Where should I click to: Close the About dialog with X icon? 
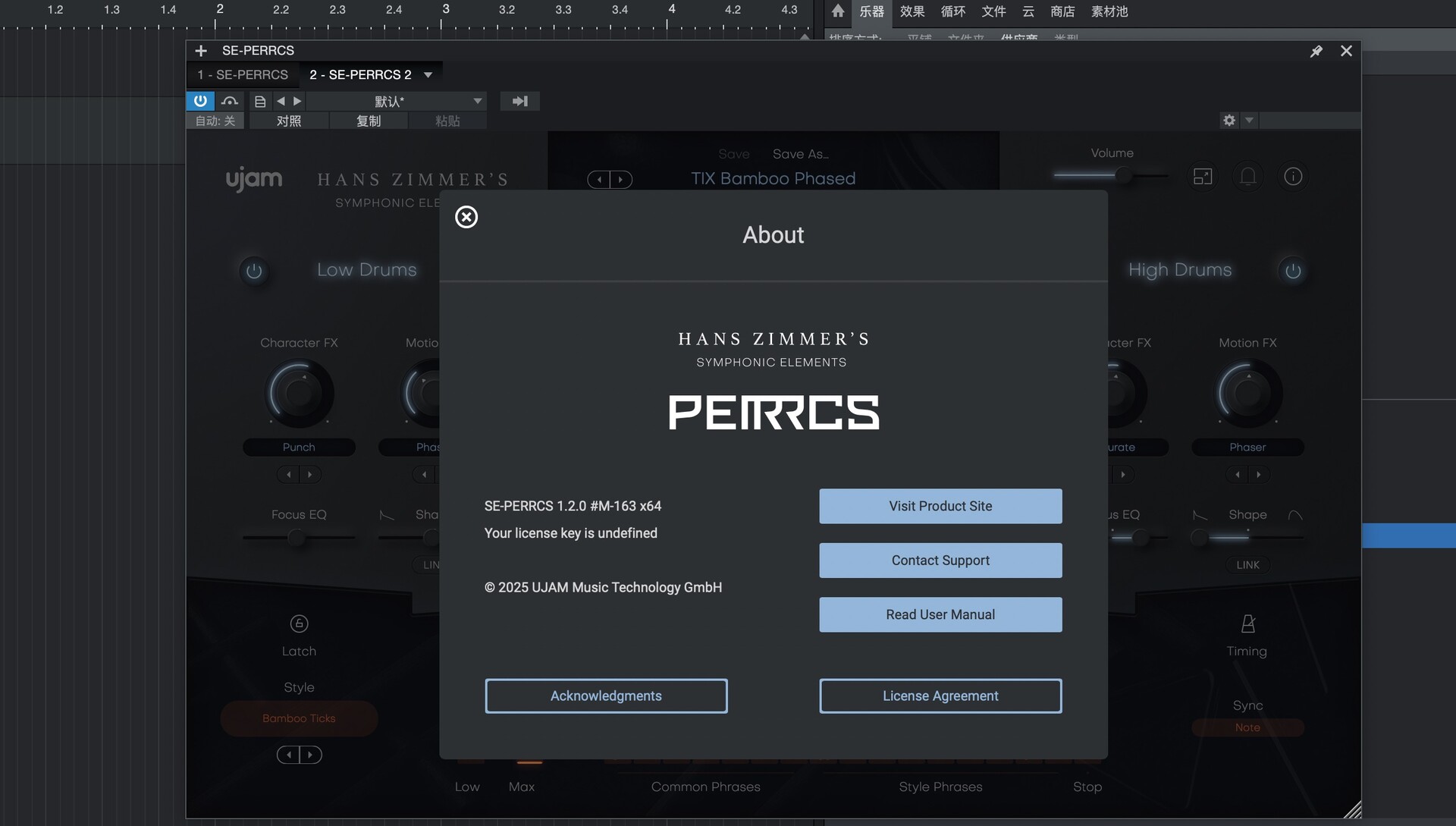coord(466,217)
